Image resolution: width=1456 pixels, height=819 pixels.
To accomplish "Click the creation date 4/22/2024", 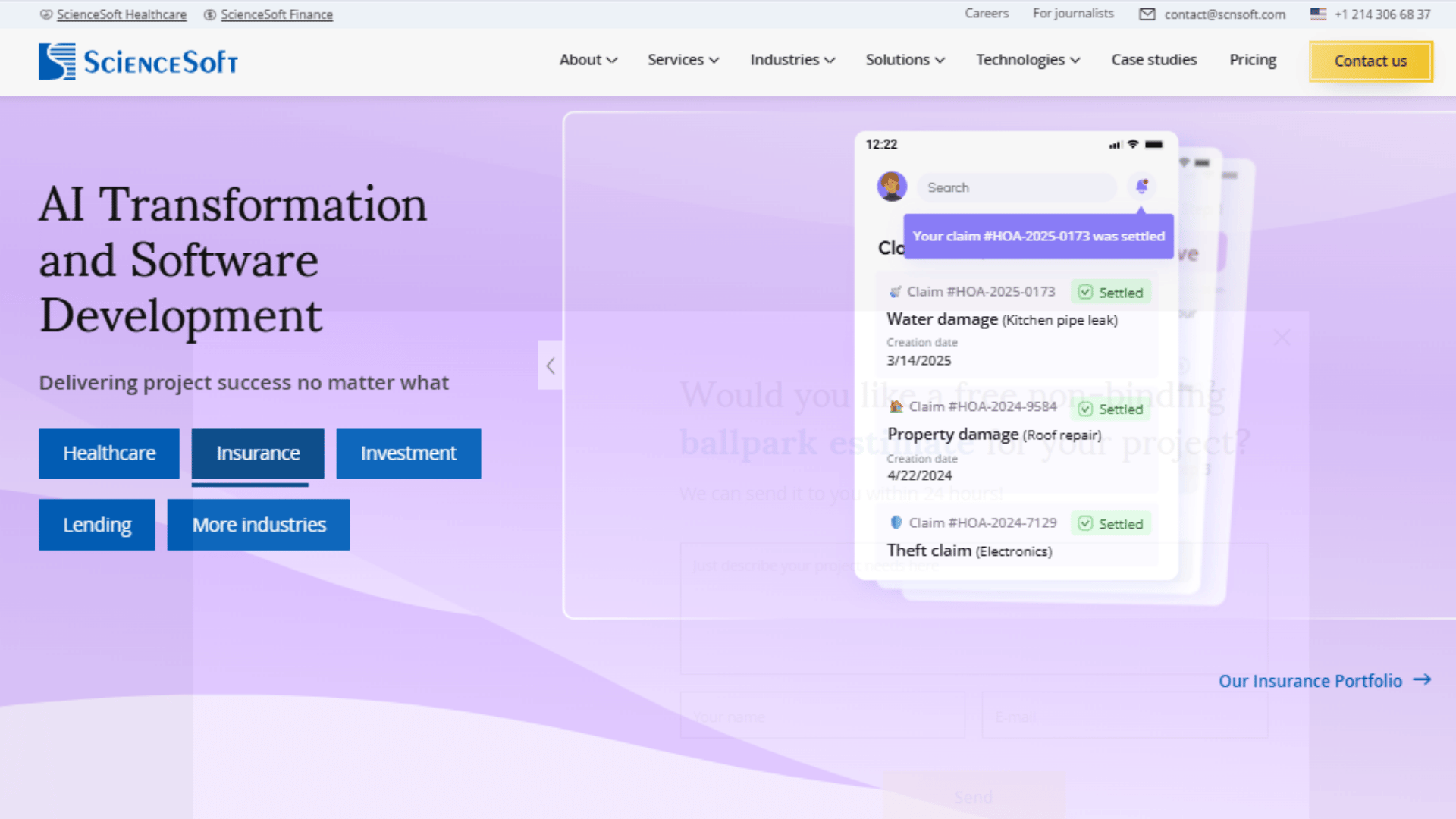I will click(920, 475).
